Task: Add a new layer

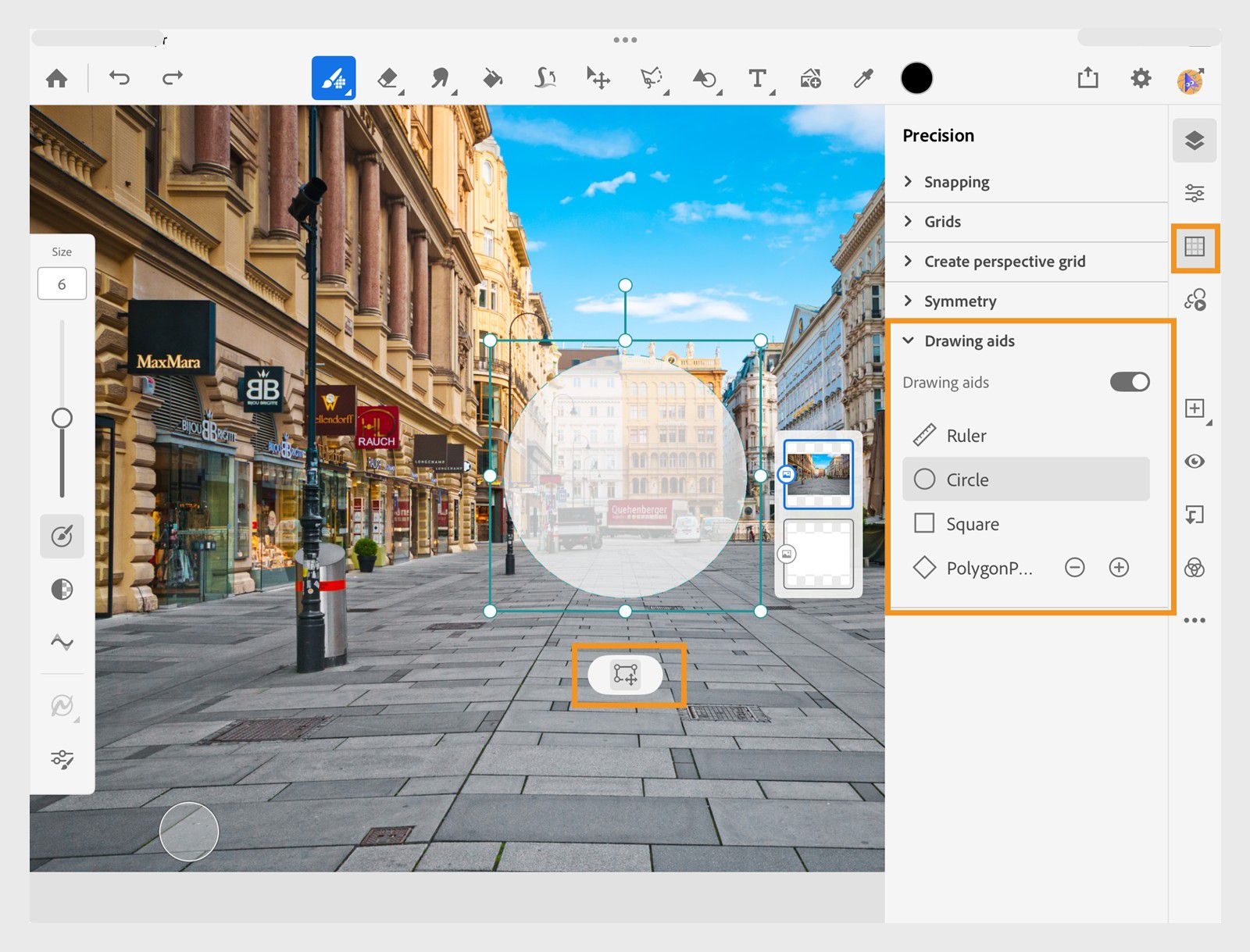Action: click(1195, 408)
